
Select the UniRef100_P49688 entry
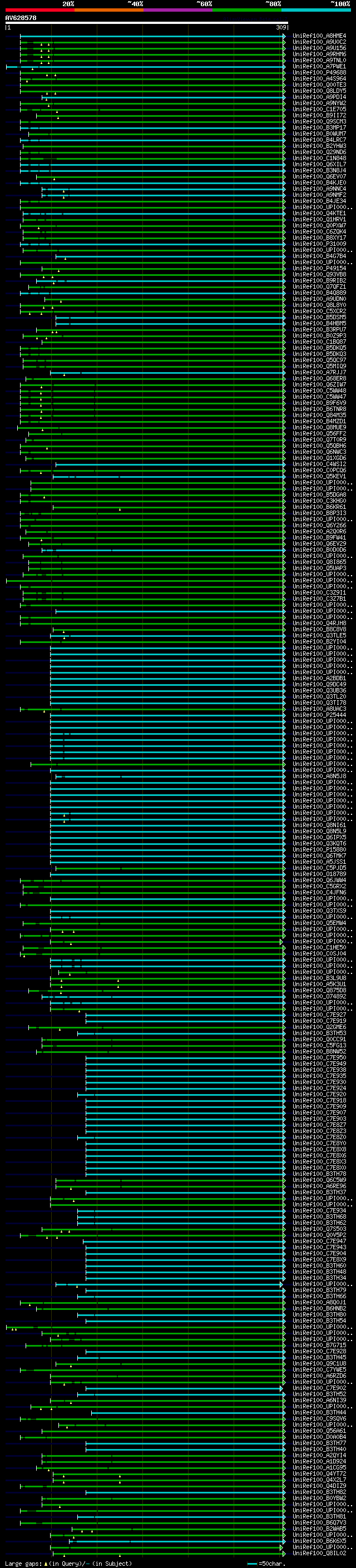click(319, 72)
